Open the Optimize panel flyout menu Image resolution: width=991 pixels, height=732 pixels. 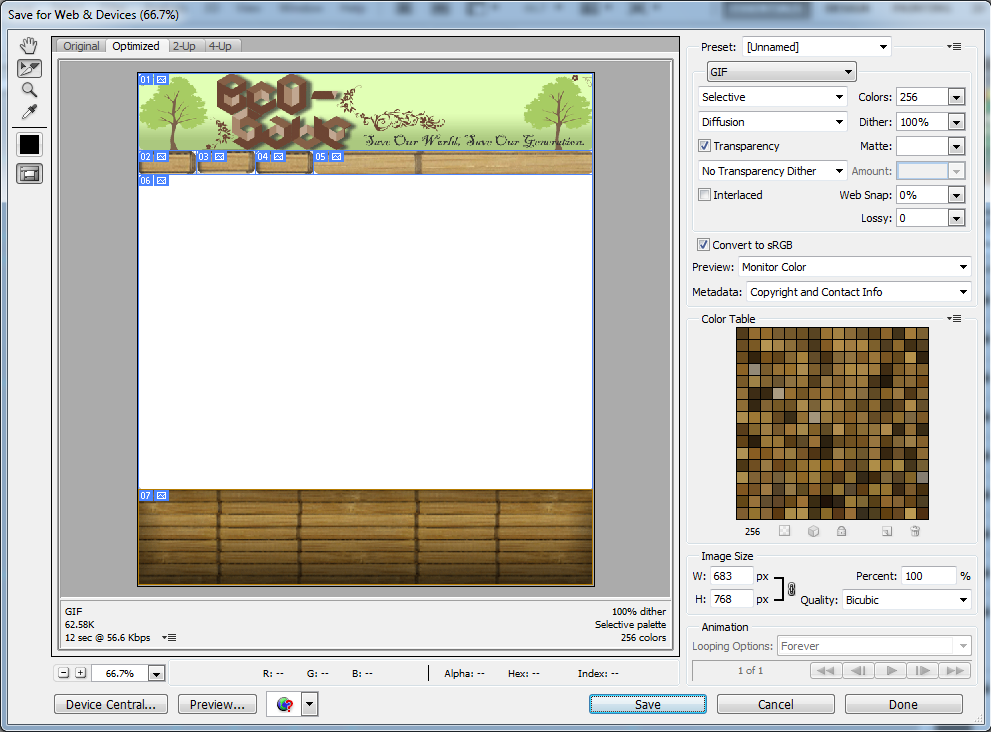click(954, 47)
